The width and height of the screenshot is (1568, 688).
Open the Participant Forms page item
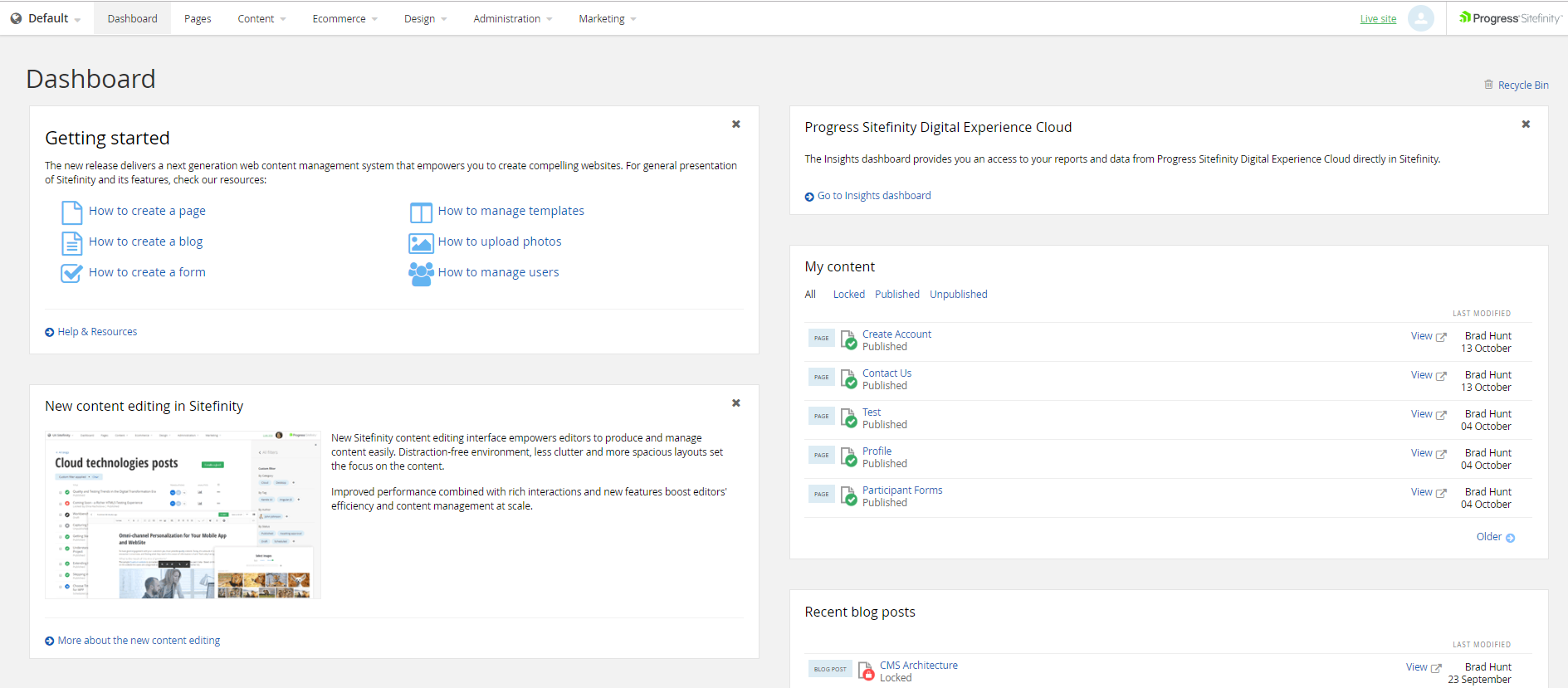902,490
